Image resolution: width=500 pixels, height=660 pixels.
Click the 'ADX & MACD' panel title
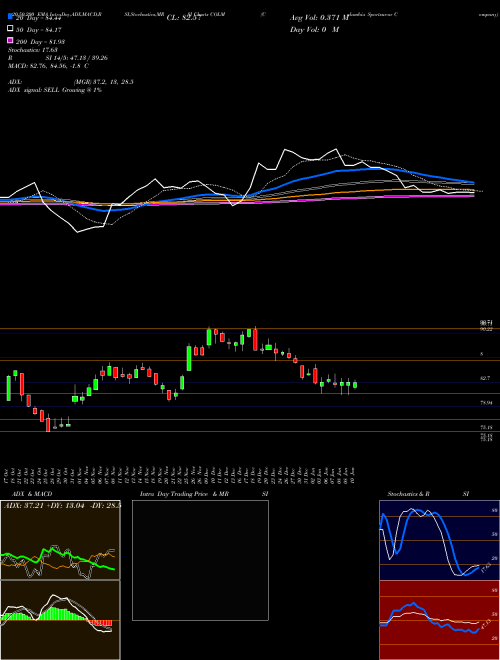[32, 494]
